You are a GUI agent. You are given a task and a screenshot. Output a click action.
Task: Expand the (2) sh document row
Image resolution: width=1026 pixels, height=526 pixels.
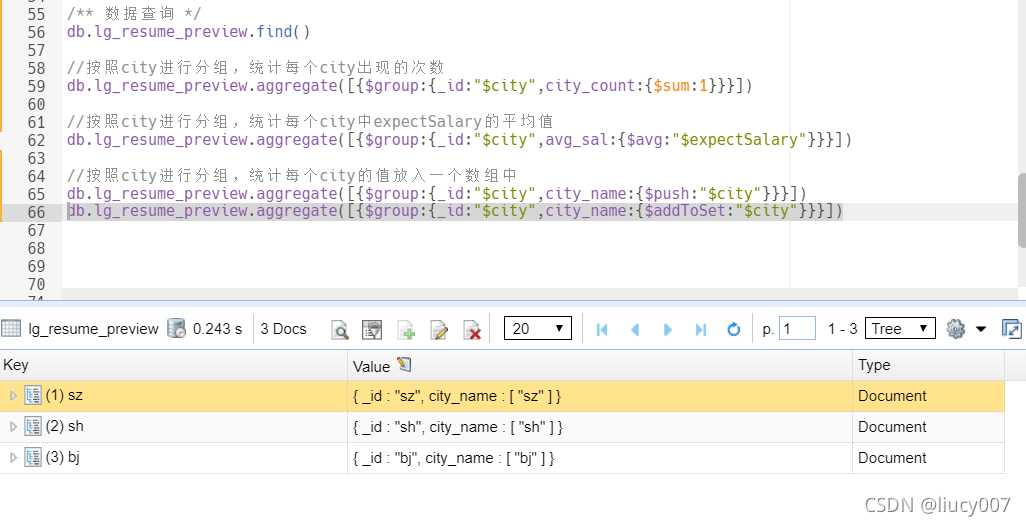click(x=13, y=426)
